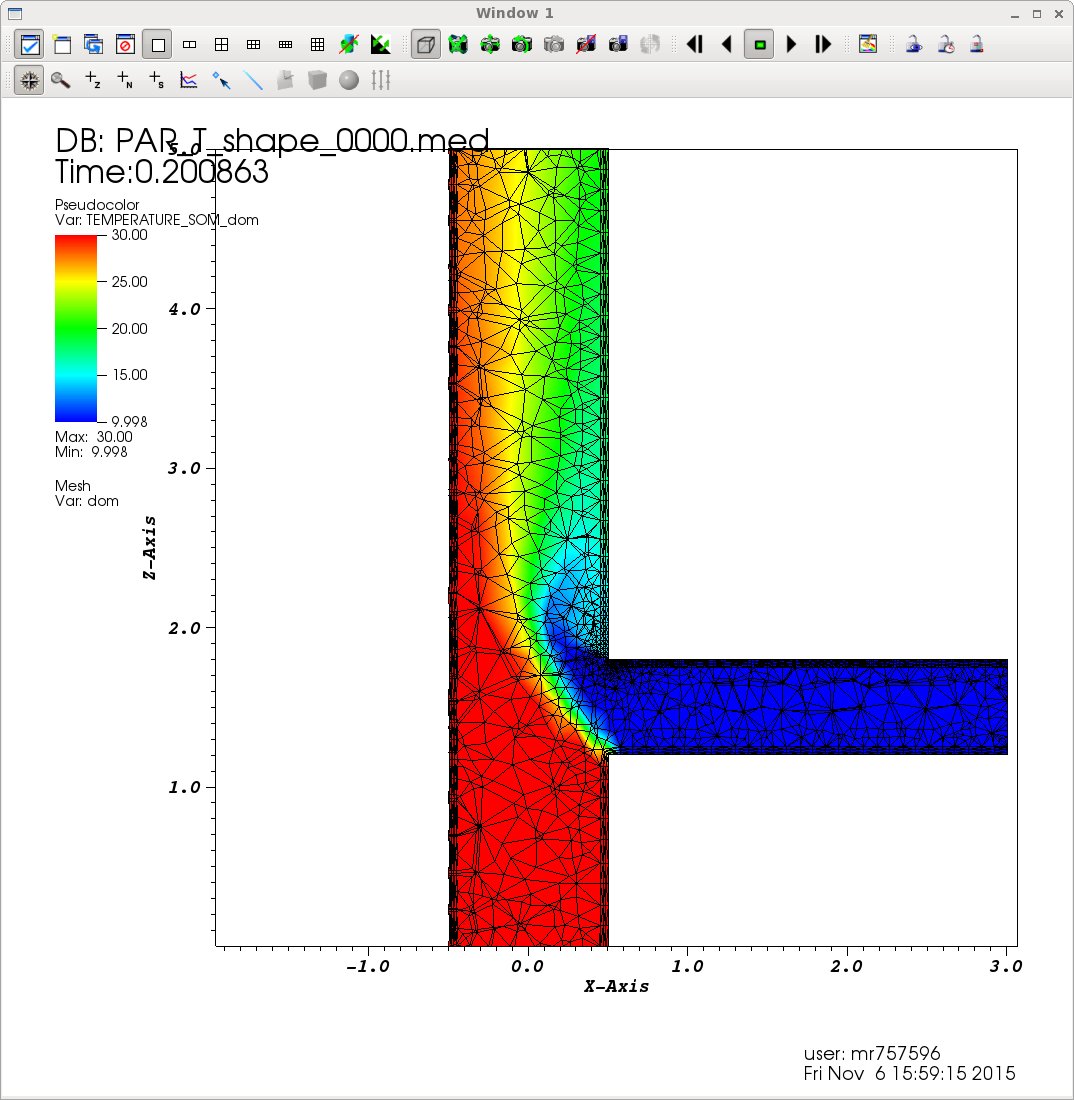Clone the current window
Viewport: 1074px width, 1100px height.
coord(93,45)
